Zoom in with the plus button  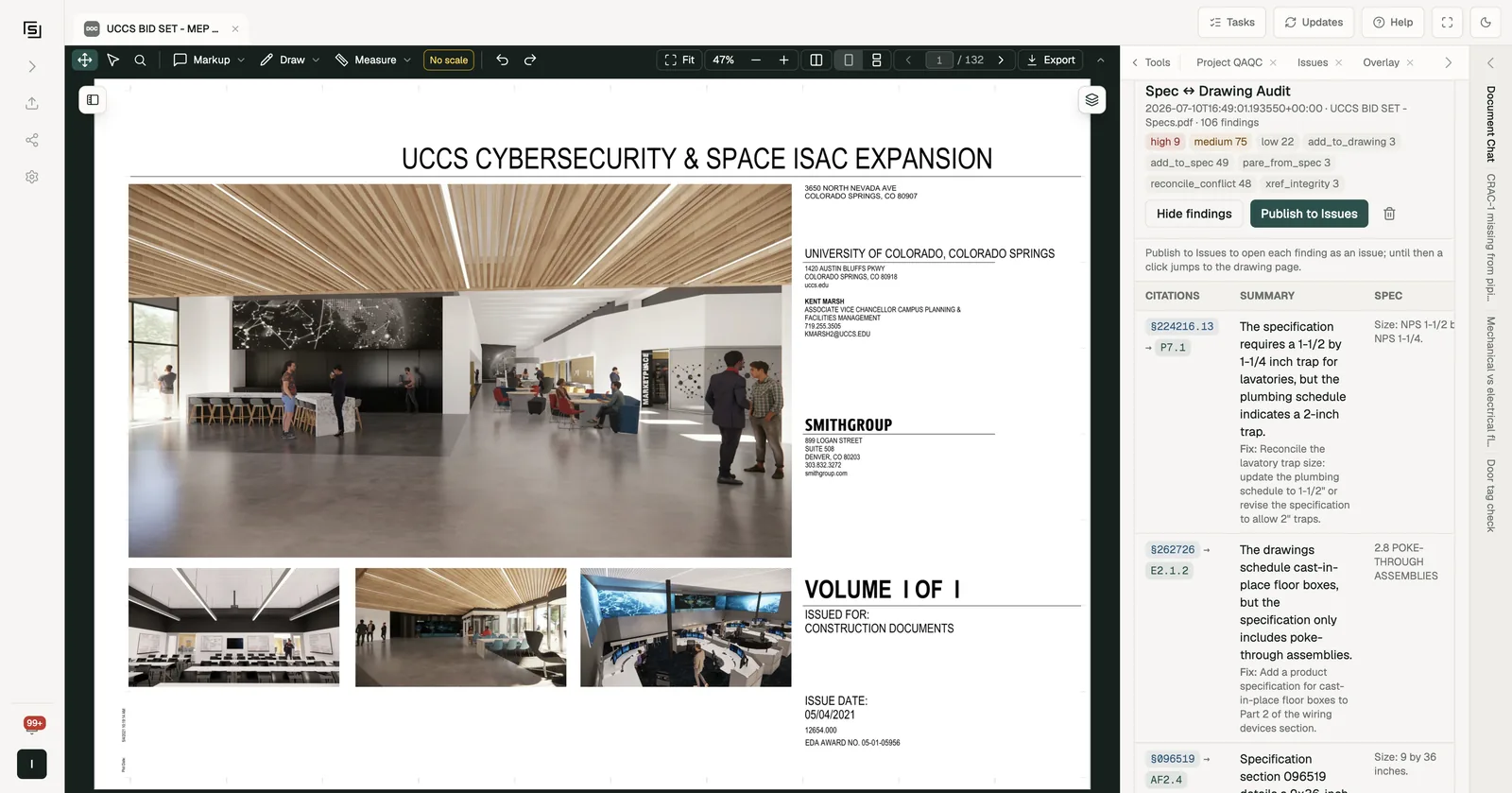[x=783, y=60]
